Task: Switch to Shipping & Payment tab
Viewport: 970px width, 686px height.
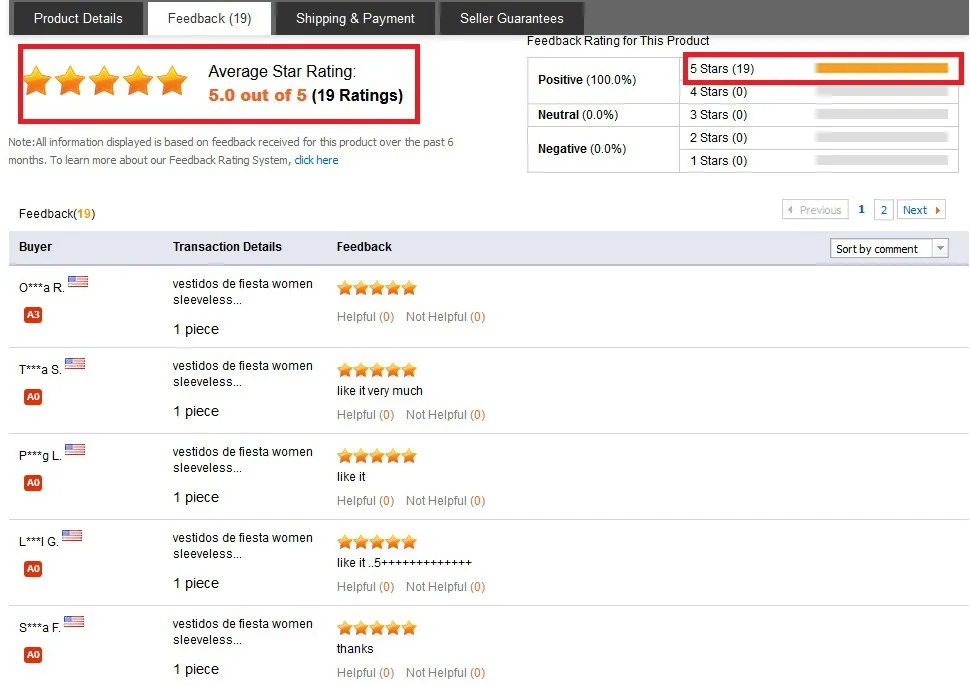Action: (355, 19)
